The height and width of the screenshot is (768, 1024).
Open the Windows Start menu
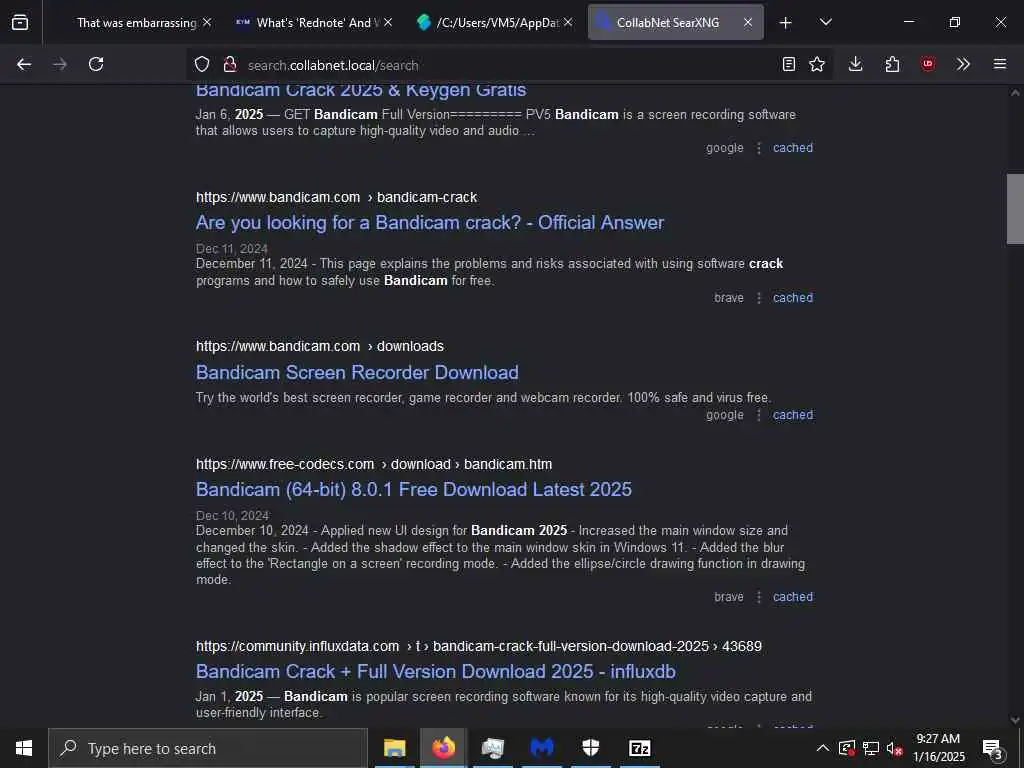tap(24, 748)
